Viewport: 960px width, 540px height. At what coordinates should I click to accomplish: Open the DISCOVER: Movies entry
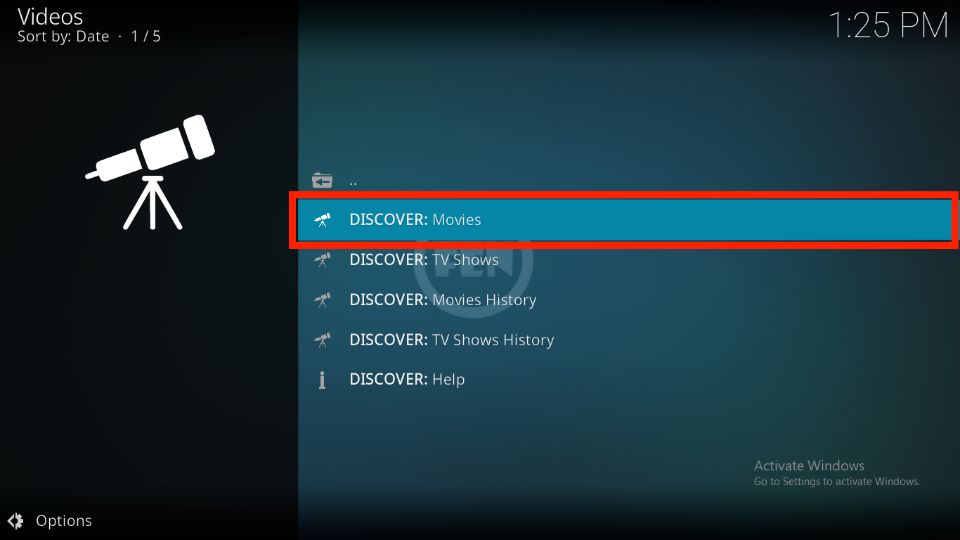(624, 220)
